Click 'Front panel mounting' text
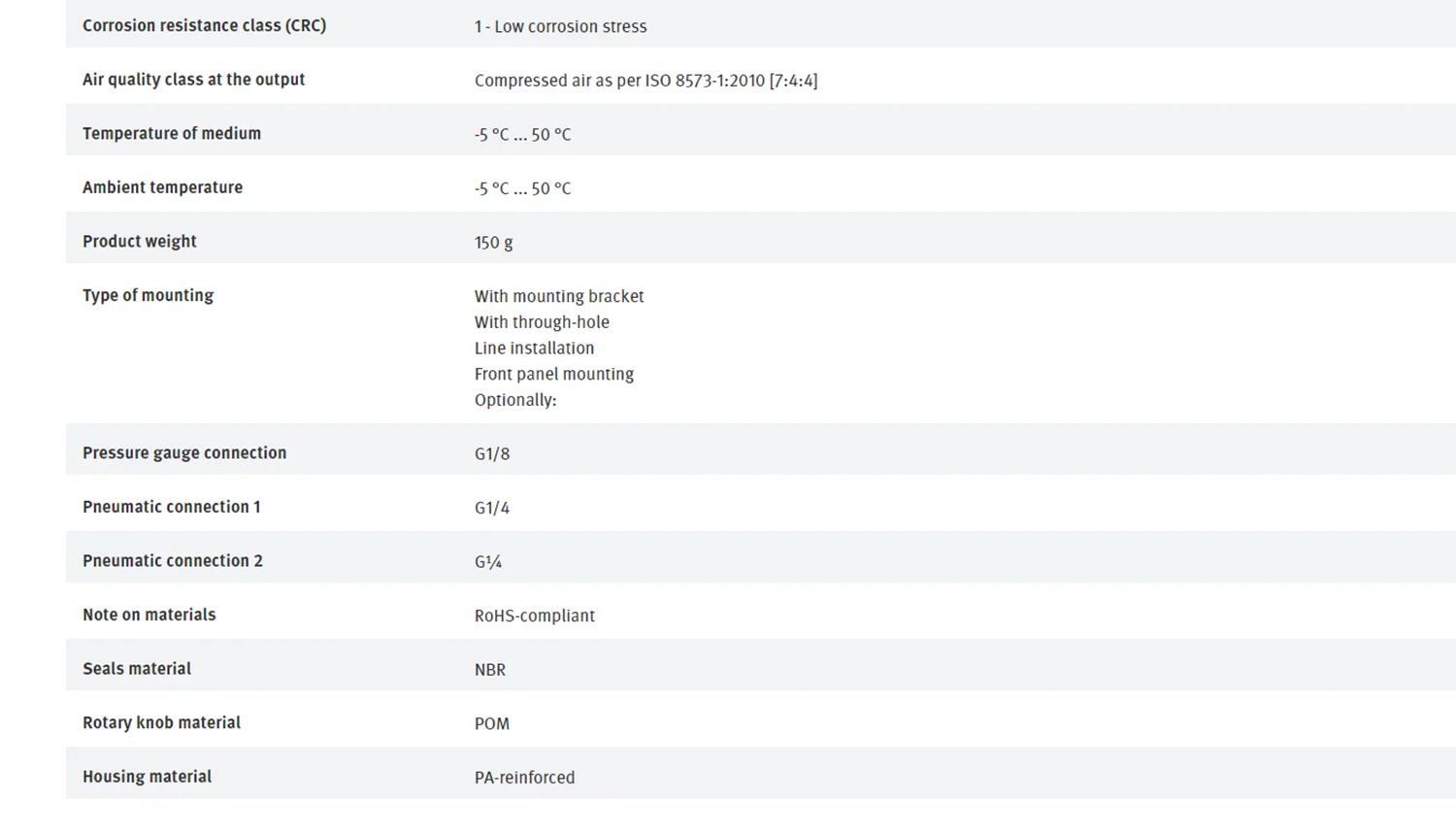This screenshot has width=1456, height=832. (x=553, y=375)
